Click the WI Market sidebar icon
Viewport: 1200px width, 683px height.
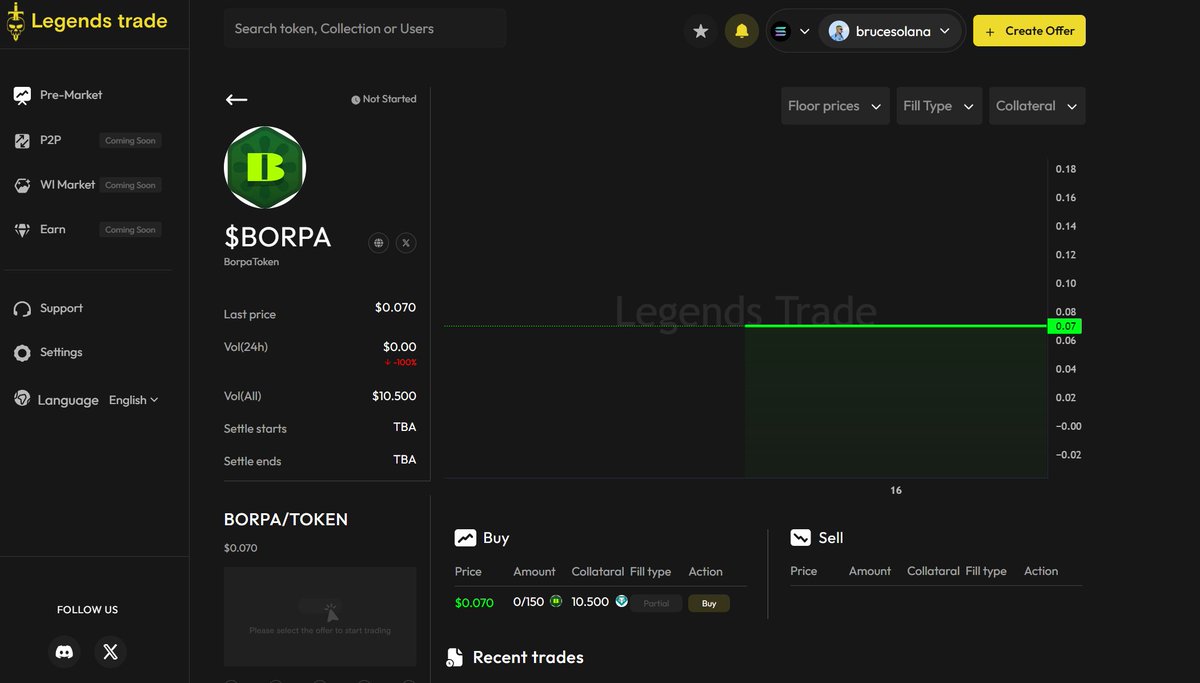tap(22, 185)
